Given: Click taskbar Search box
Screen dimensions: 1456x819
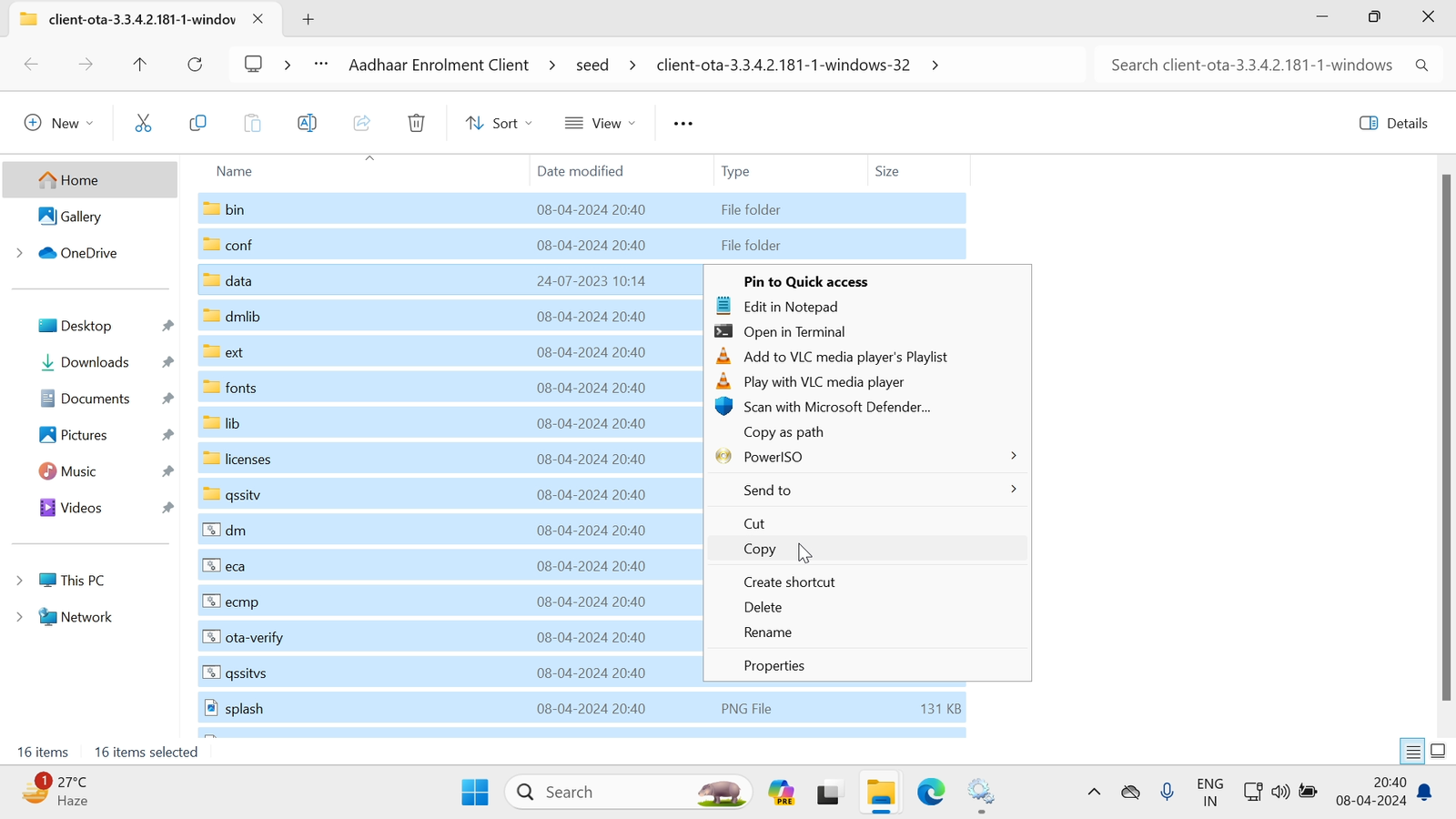Looking at the screenshot, I should click(x=629, y=793).
